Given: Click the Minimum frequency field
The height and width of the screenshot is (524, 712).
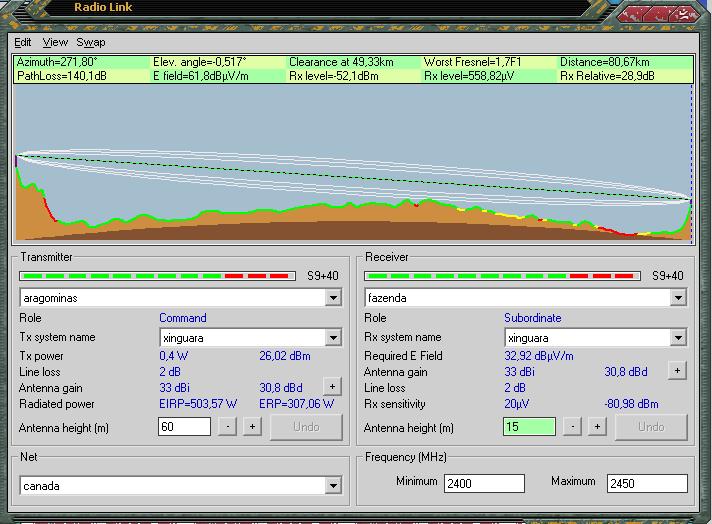Looking at the screenshot, I should (x=485, y=483).
